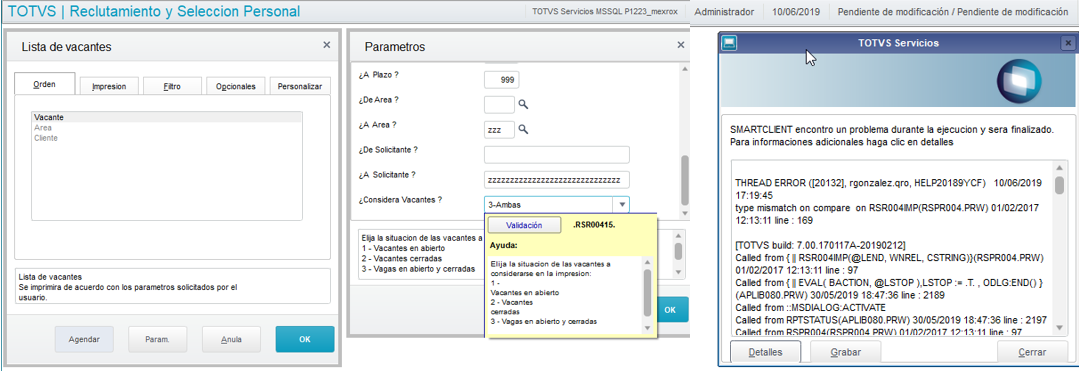Click Pendiente de modificación status text

(952, 12)
